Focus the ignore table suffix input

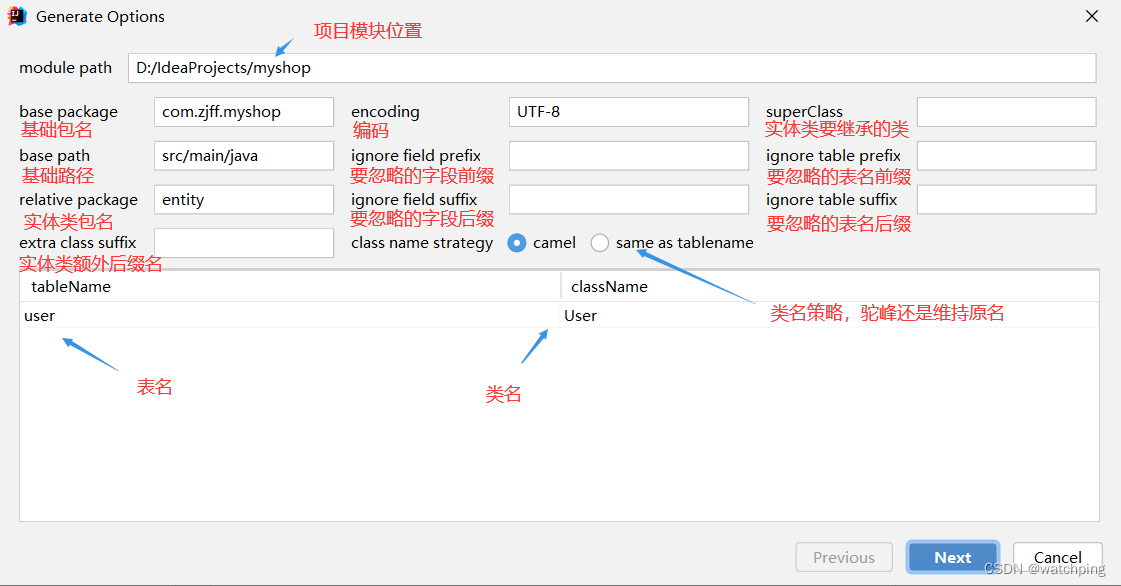1007,199
